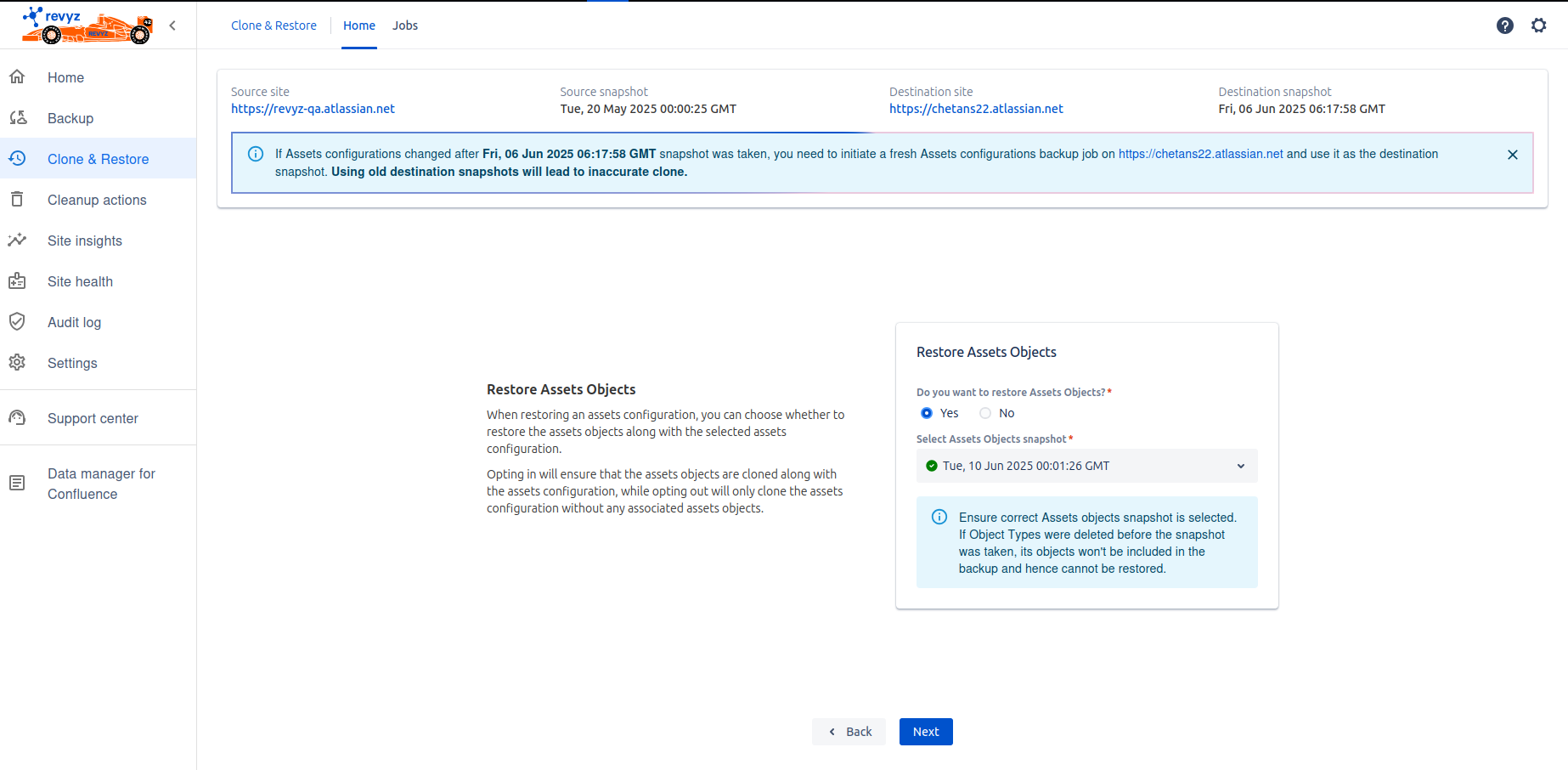The height and width of the screenshot is (770, 1568).
Task: Click the help question mark icon
Action: click(x=1504, y=25)
